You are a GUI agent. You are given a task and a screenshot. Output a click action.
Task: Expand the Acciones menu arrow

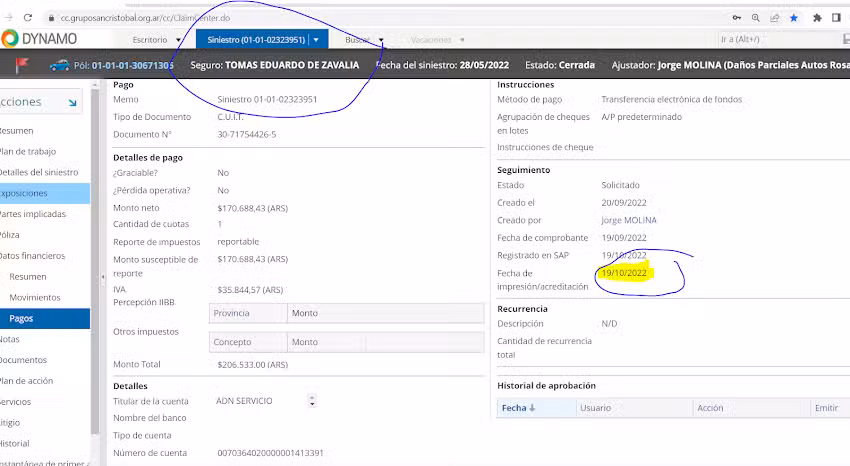click(73, 102)
